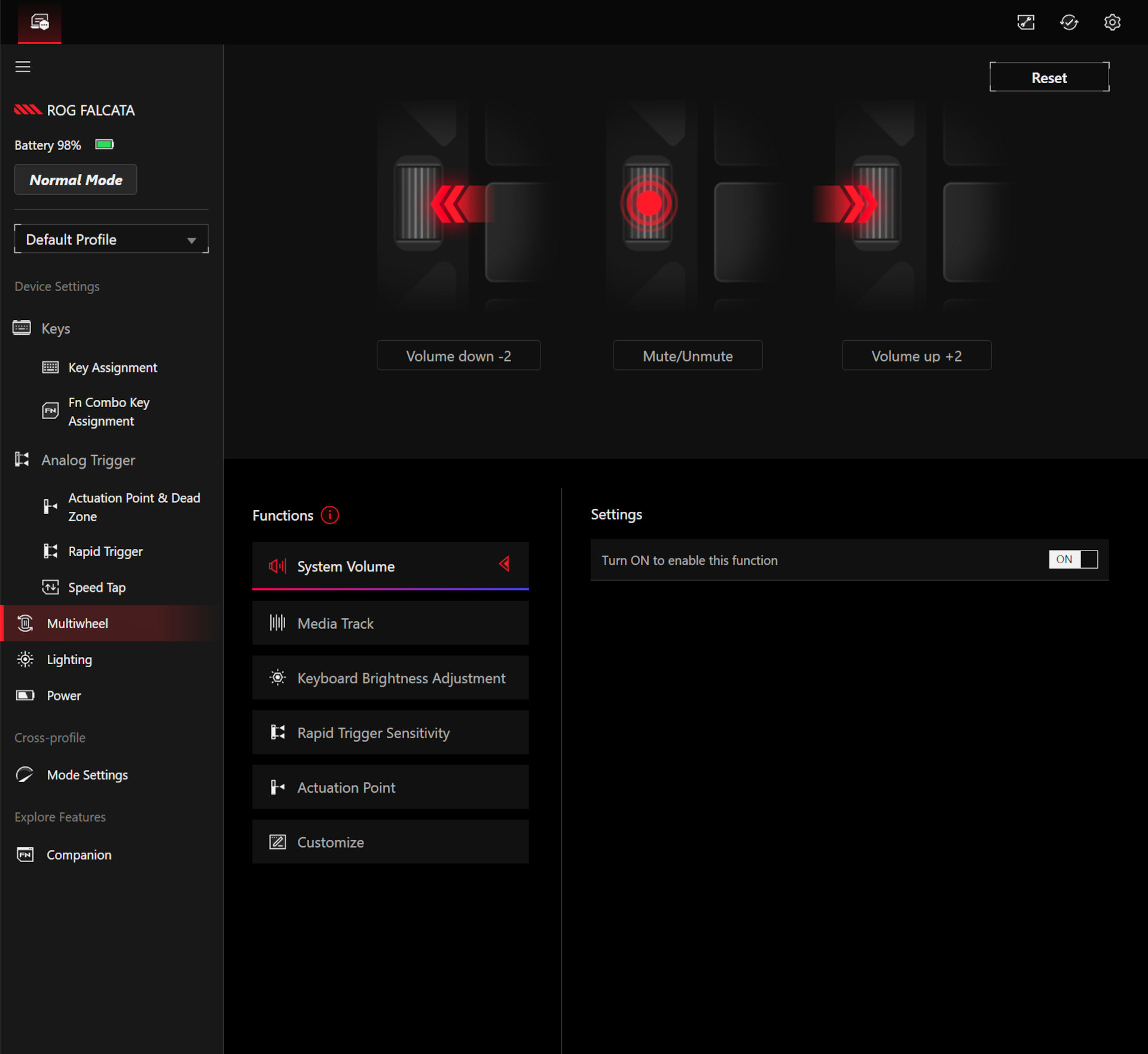Image resolution: width=1148 pixels, height=1054 pixels.
Task: Select the Key Assignment icon in the sidebar
Action: tap(51, 367)
